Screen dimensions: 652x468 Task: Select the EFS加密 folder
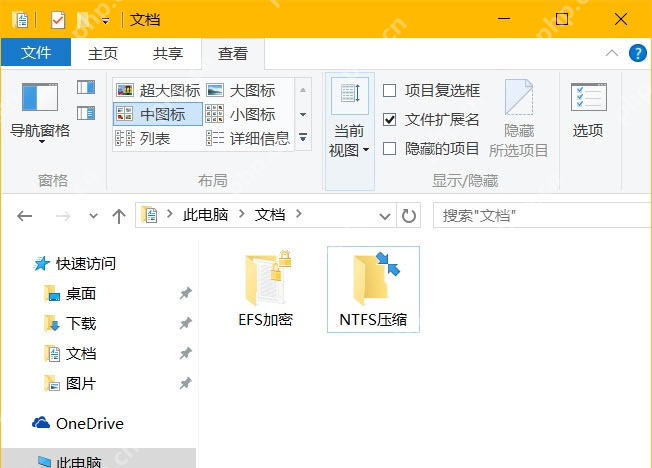(265, 289)
